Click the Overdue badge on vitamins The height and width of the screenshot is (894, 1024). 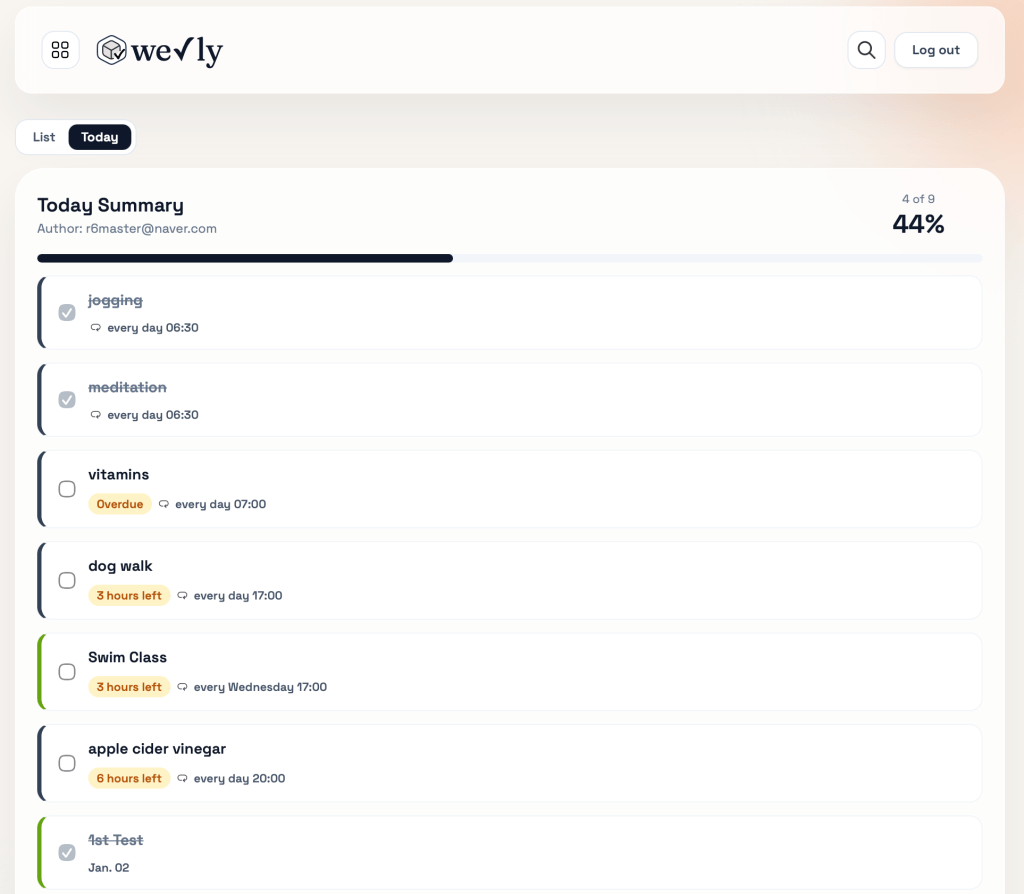[x=120, y=504]
